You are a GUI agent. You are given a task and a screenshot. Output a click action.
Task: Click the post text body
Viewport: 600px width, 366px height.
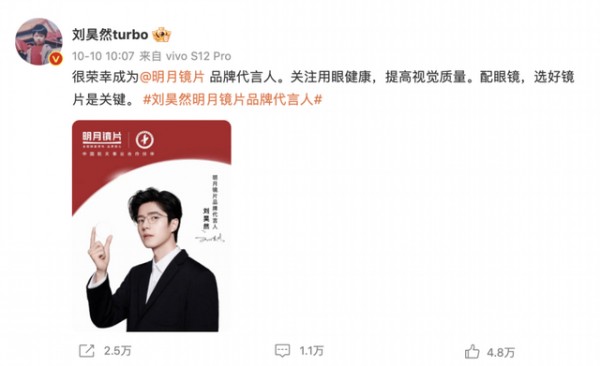pos(323,88)
